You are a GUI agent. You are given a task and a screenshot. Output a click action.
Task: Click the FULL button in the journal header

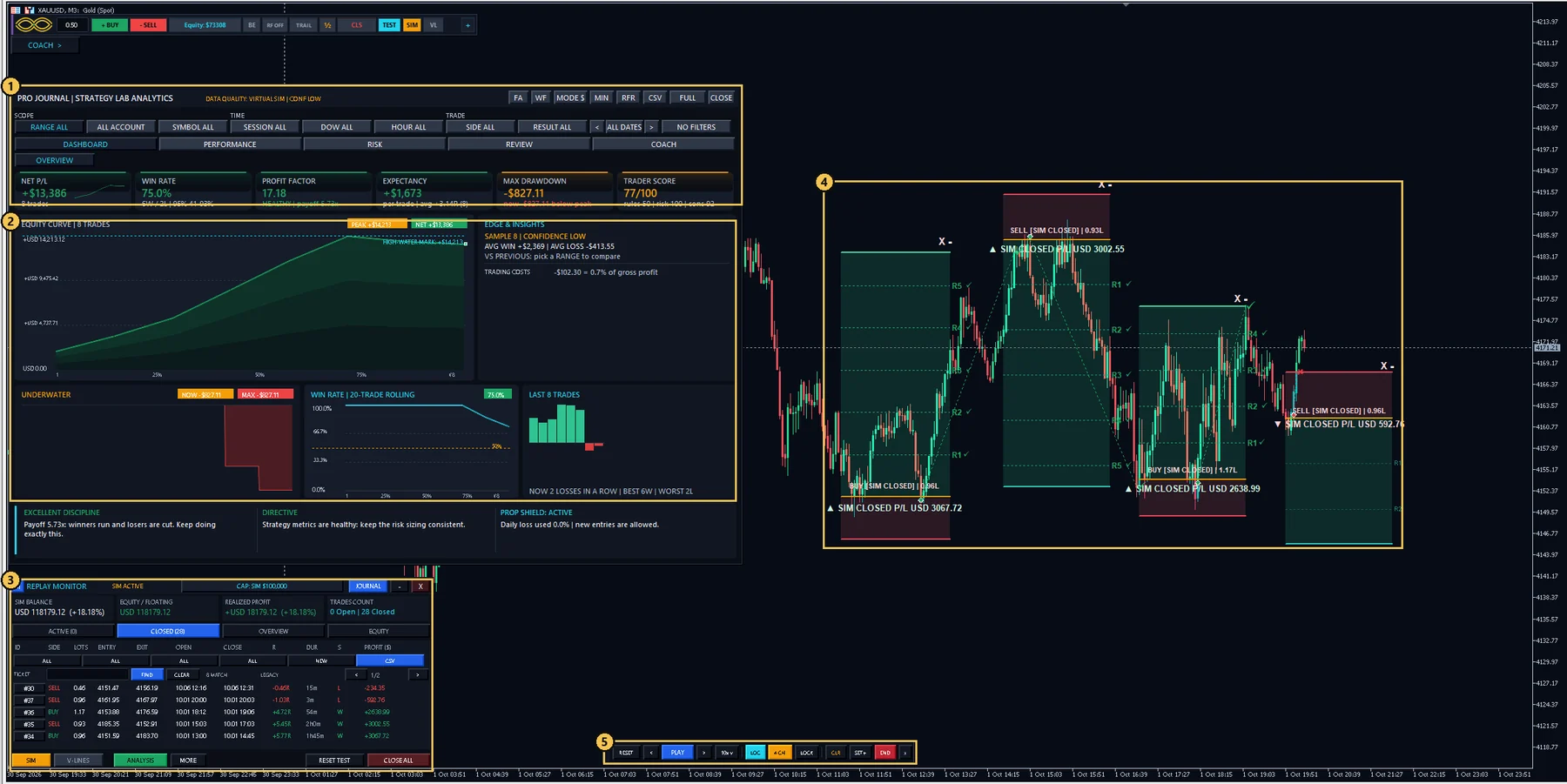coord(688,98)
